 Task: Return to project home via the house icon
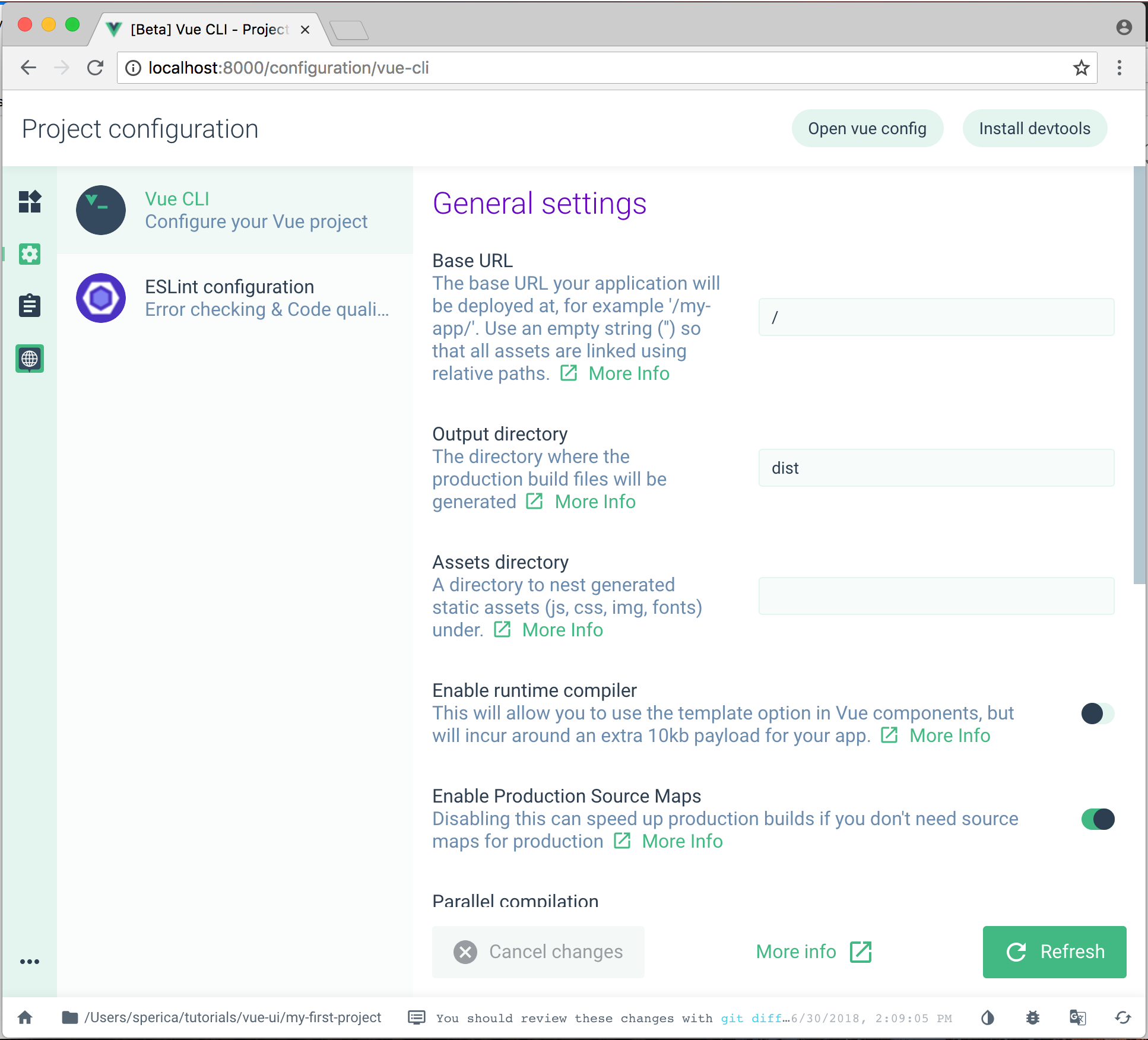pos(25,1017)
